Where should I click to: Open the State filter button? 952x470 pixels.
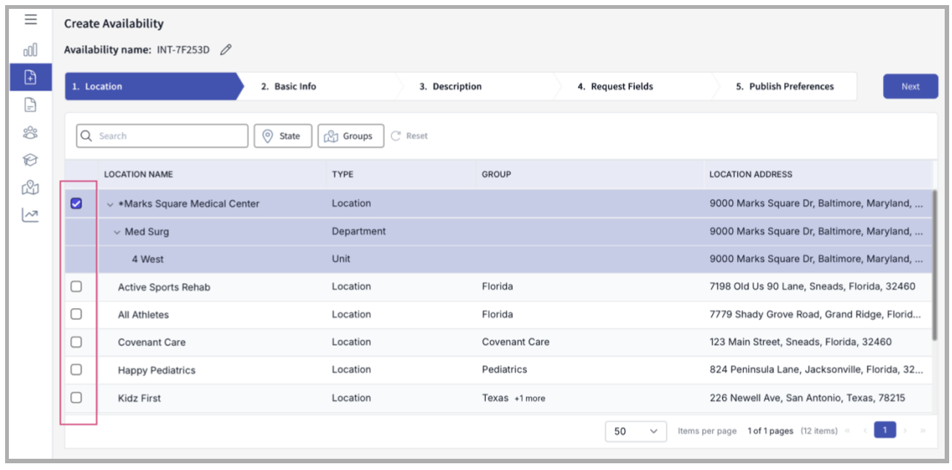(x=283, y=136)
